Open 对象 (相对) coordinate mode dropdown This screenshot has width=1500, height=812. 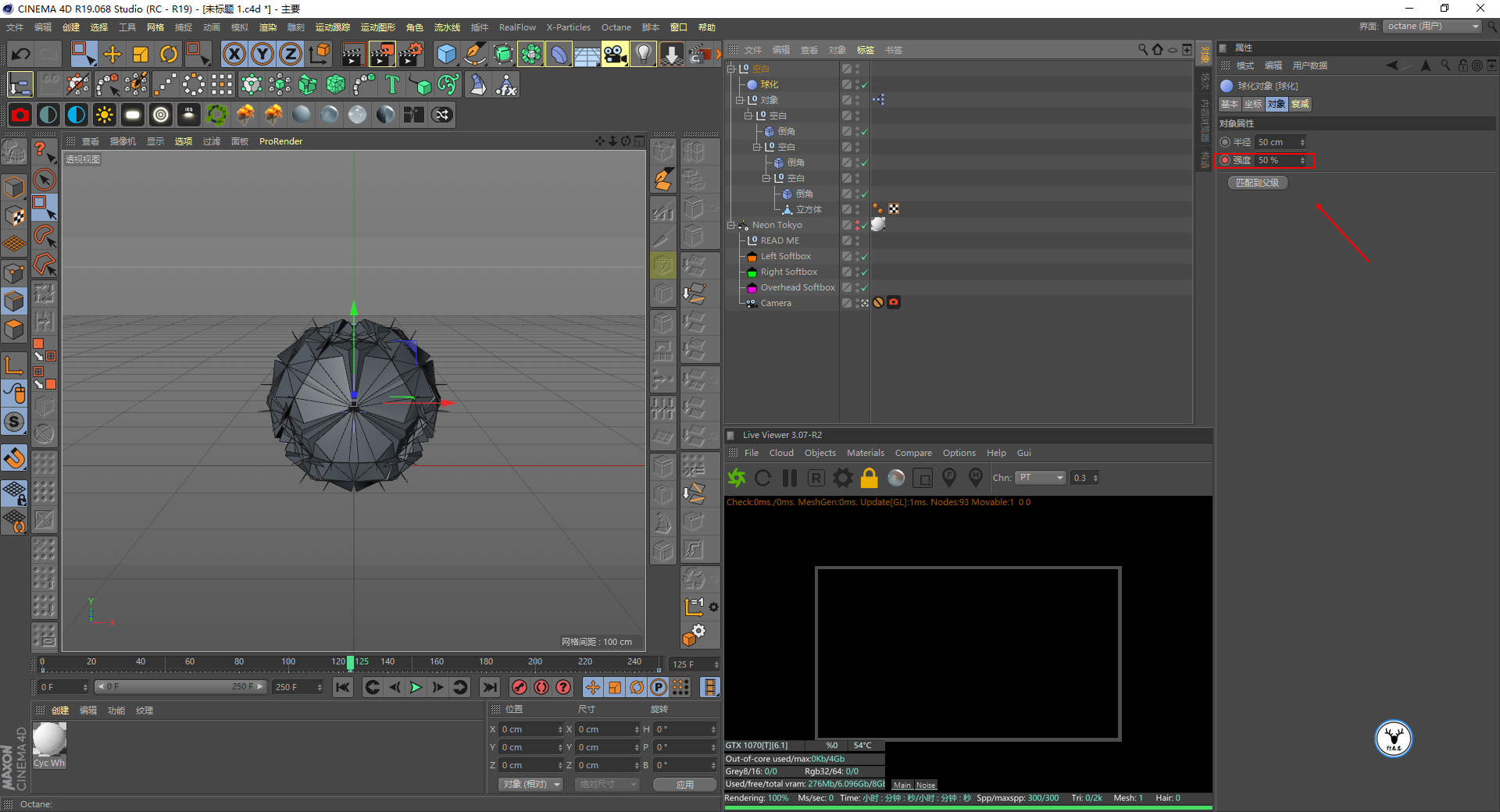tap(531, 784)
